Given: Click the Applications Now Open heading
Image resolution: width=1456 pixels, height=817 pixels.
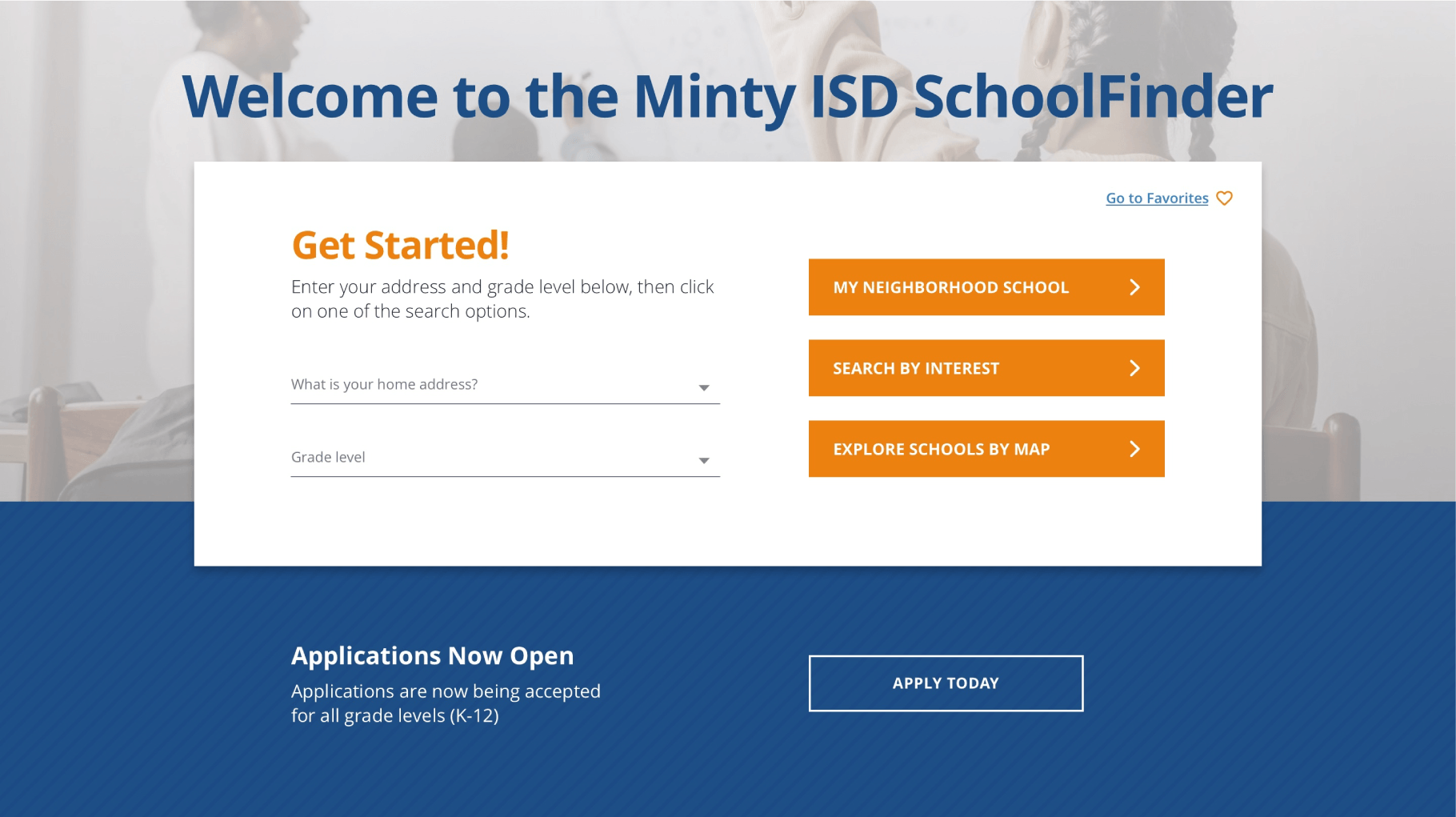Looking at the screenshot, I should [432, 655].
